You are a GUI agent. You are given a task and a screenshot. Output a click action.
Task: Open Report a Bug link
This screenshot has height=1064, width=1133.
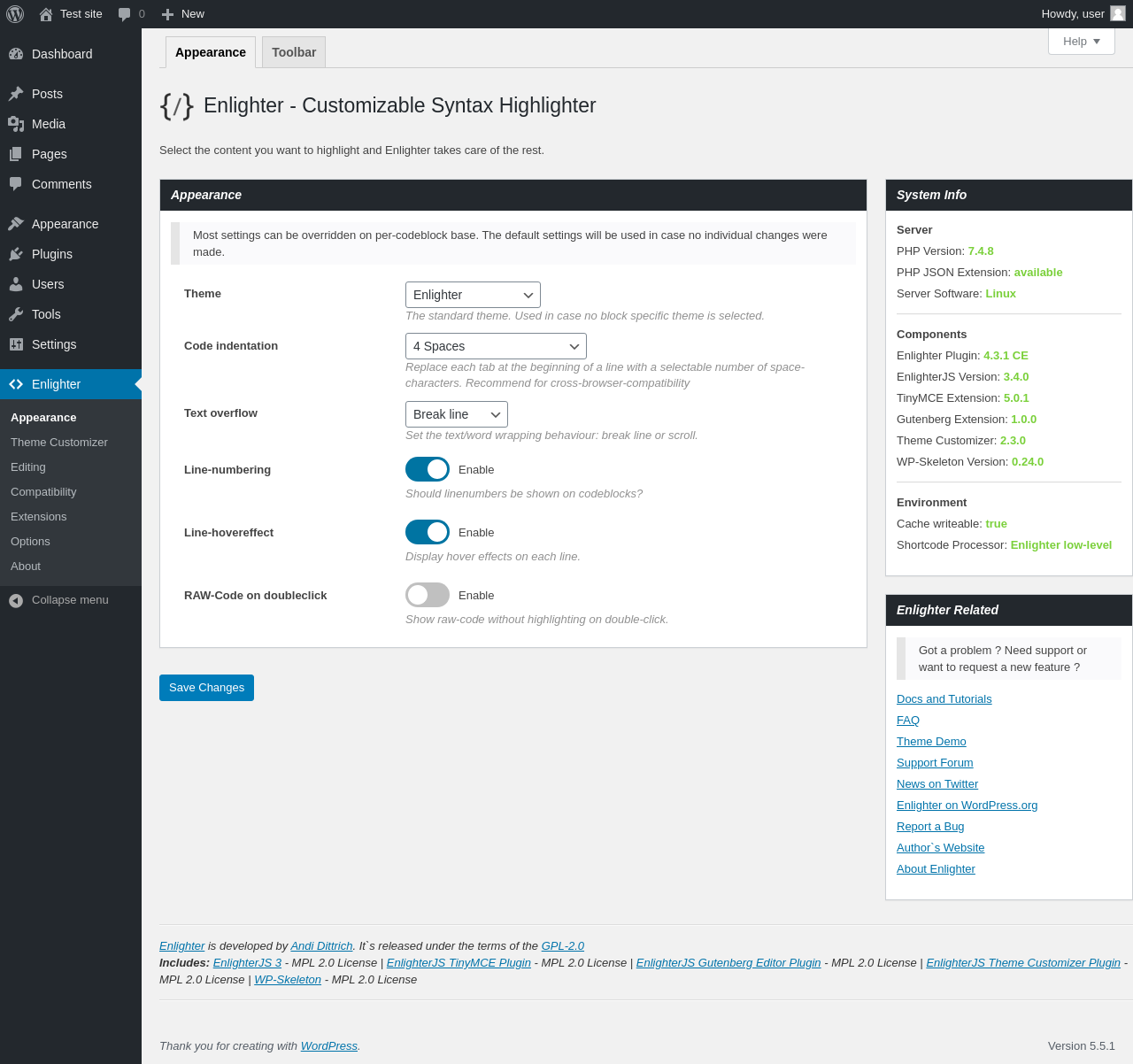(x=930, y=827)
